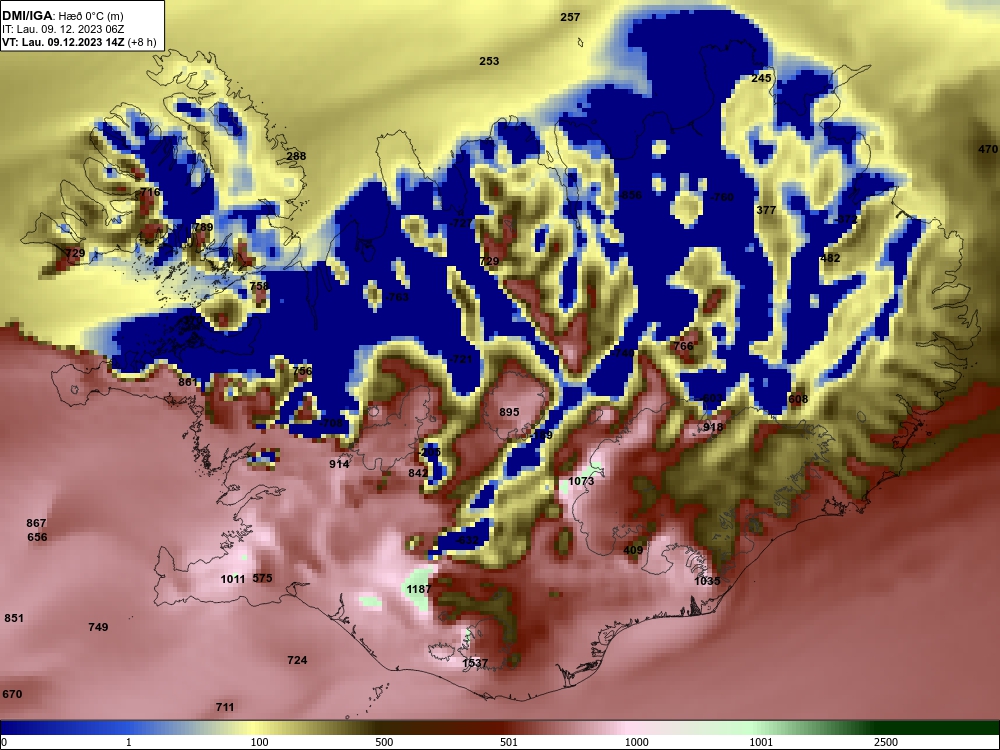Click the map value 670
This screenshot has height=750, width=1000.
pyautogui.click(x=12, y=694)
